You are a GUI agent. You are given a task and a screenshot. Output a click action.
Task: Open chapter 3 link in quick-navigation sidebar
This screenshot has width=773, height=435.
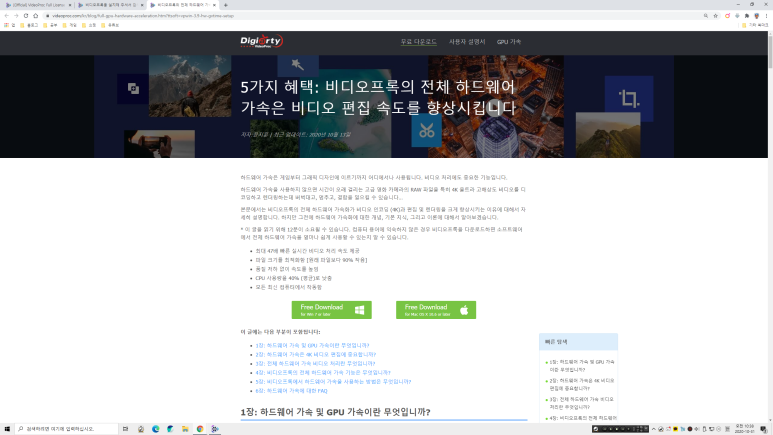pos(582,403)
